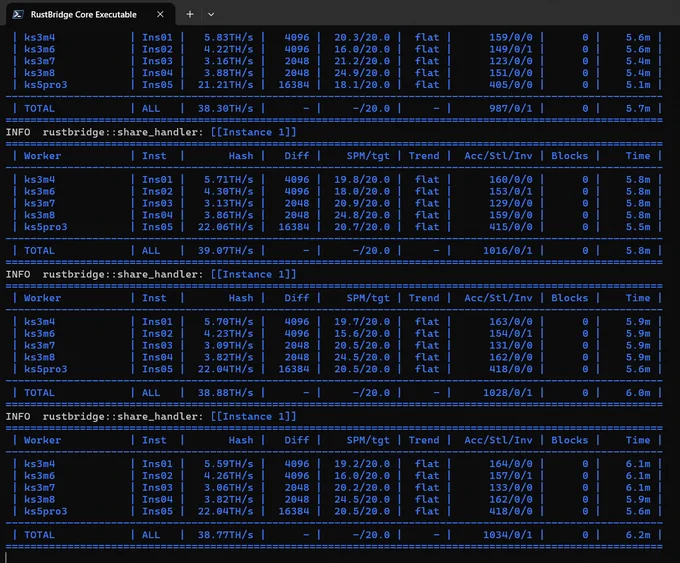Click the 20.9/20.0 SPM value
The image size is (680, 563).
click(x=362, y=203)
